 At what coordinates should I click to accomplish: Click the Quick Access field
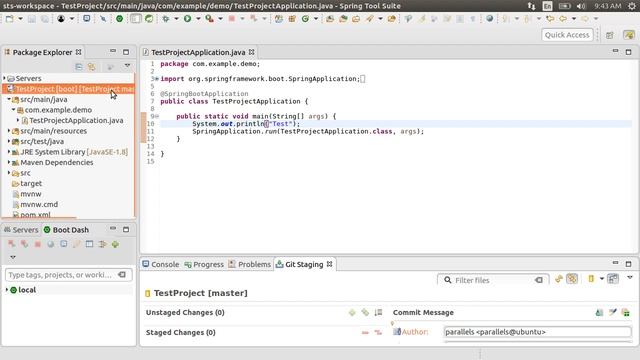coord(567,35)
